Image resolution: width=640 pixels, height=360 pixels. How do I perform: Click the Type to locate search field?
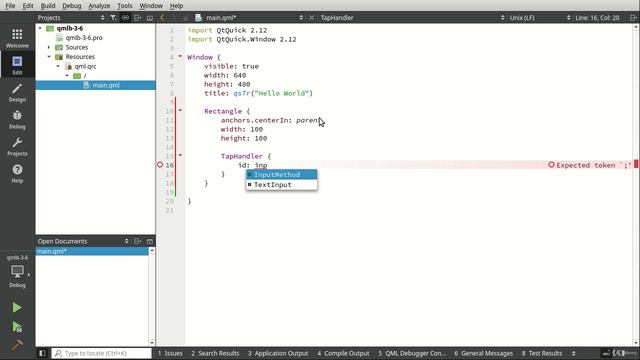(x=101, y=353)
